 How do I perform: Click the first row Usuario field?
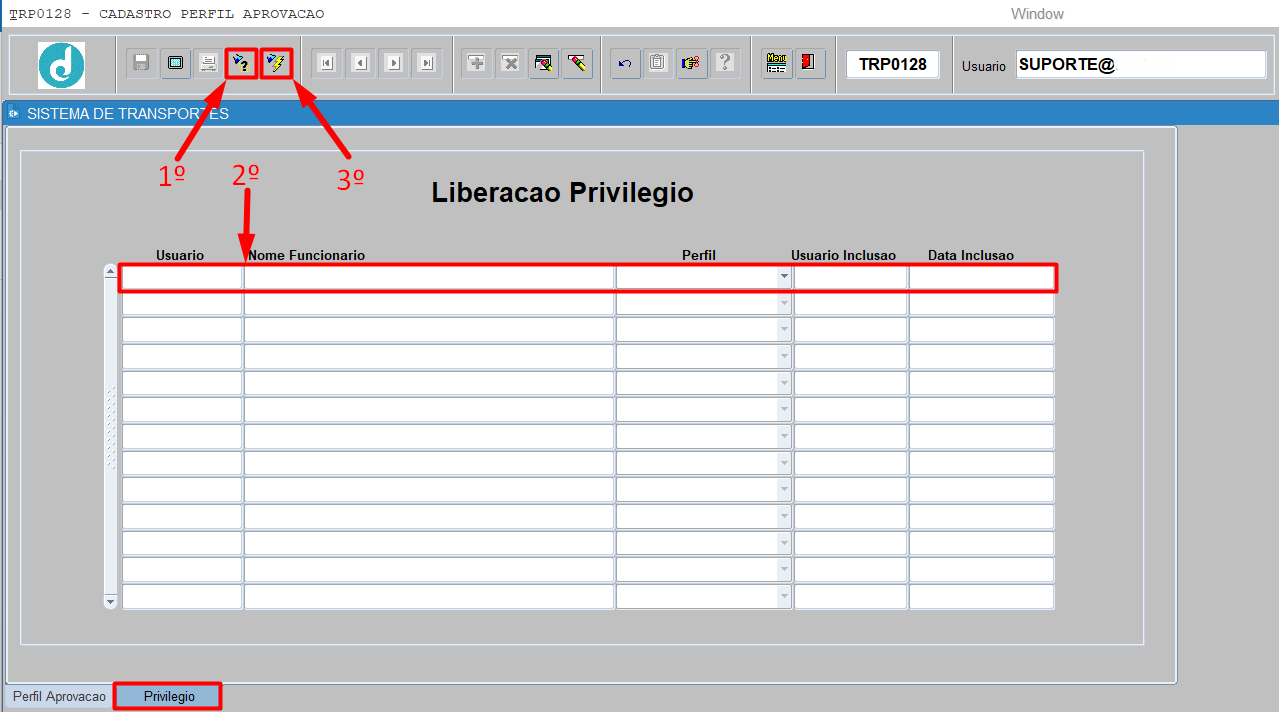[181, 278]
